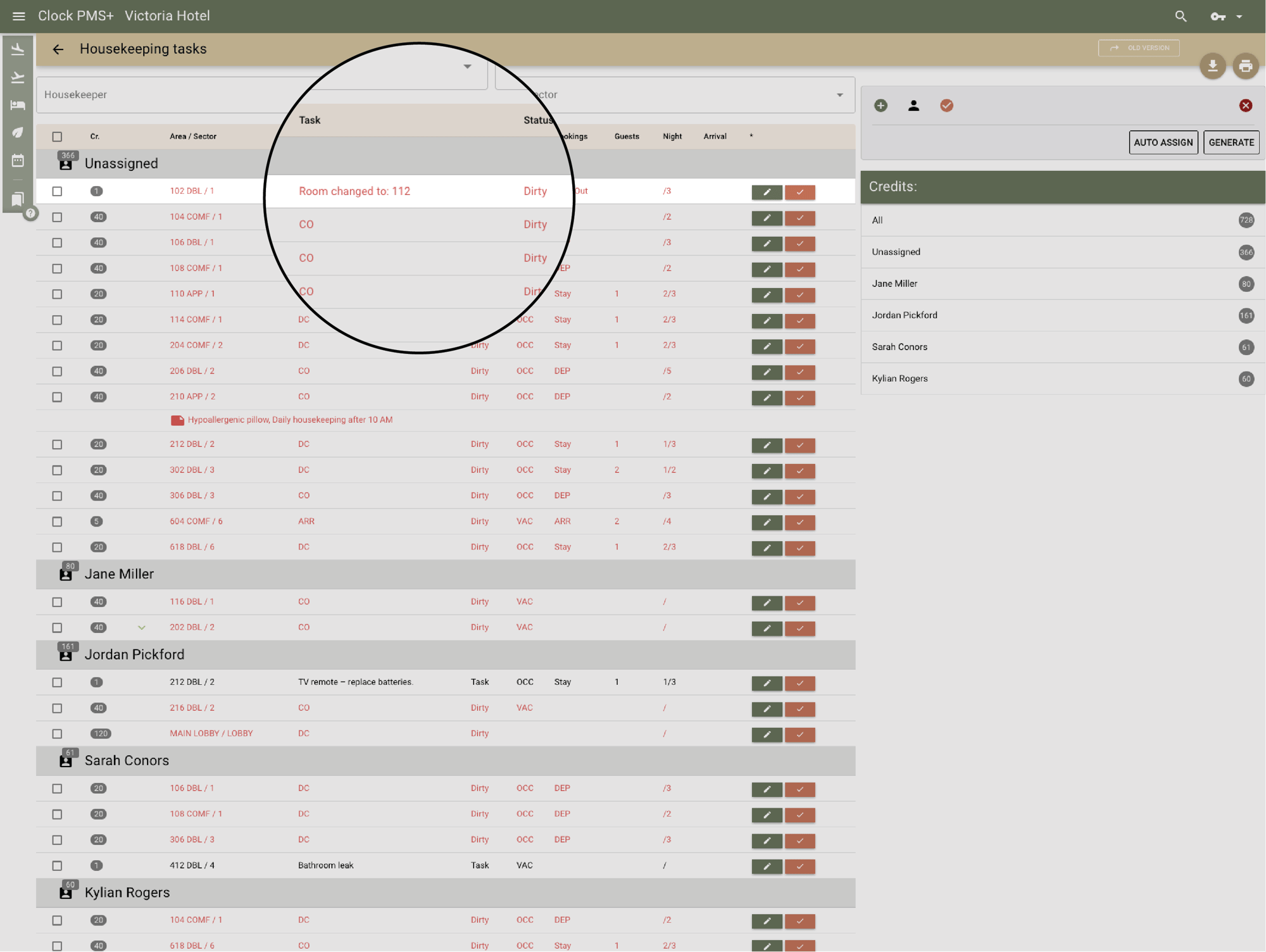
Task: Open the account key dropdown menu
Action: point(1226,16)
